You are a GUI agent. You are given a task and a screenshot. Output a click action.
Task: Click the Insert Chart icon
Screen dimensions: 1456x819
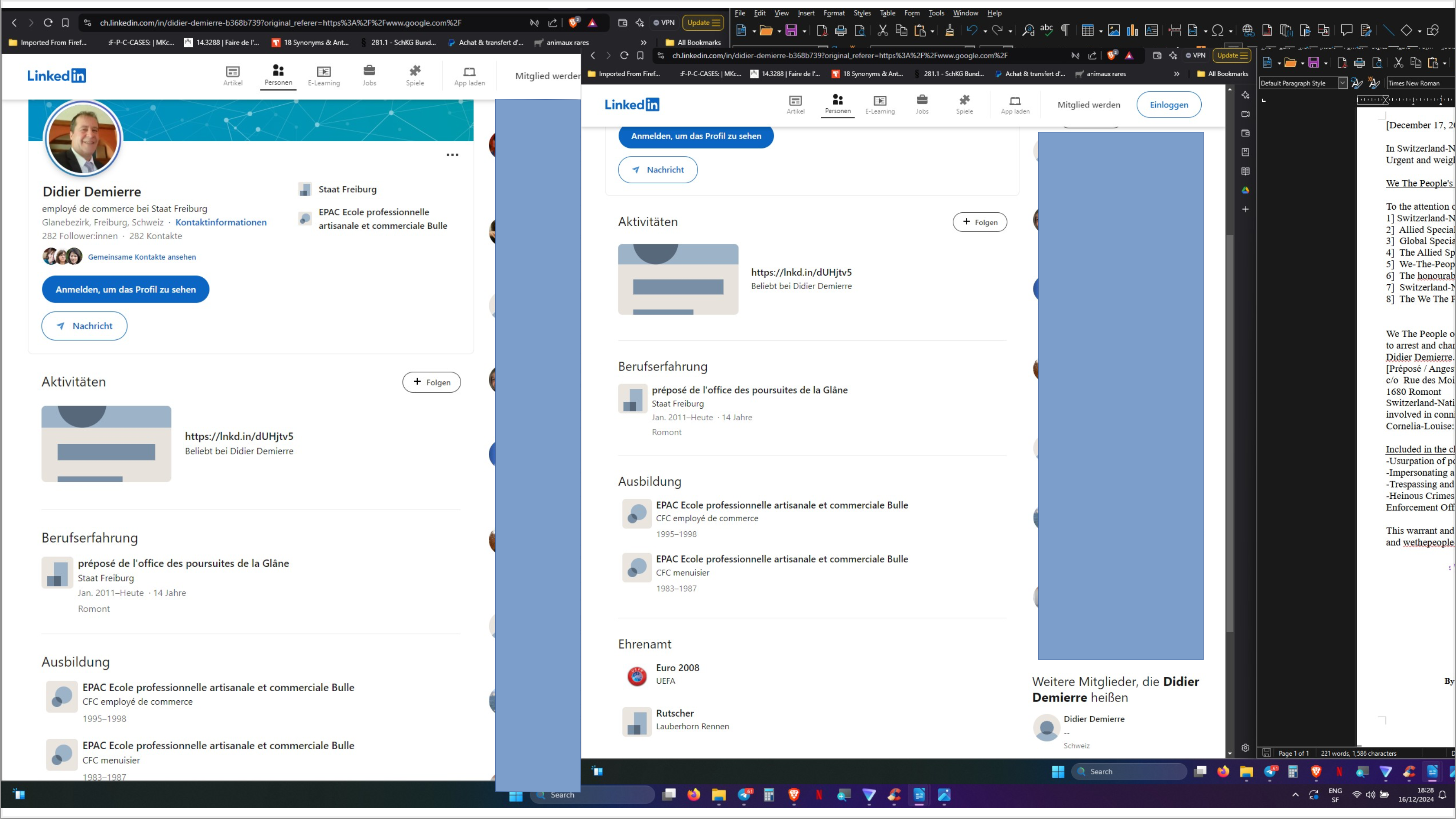(1132, 30)
